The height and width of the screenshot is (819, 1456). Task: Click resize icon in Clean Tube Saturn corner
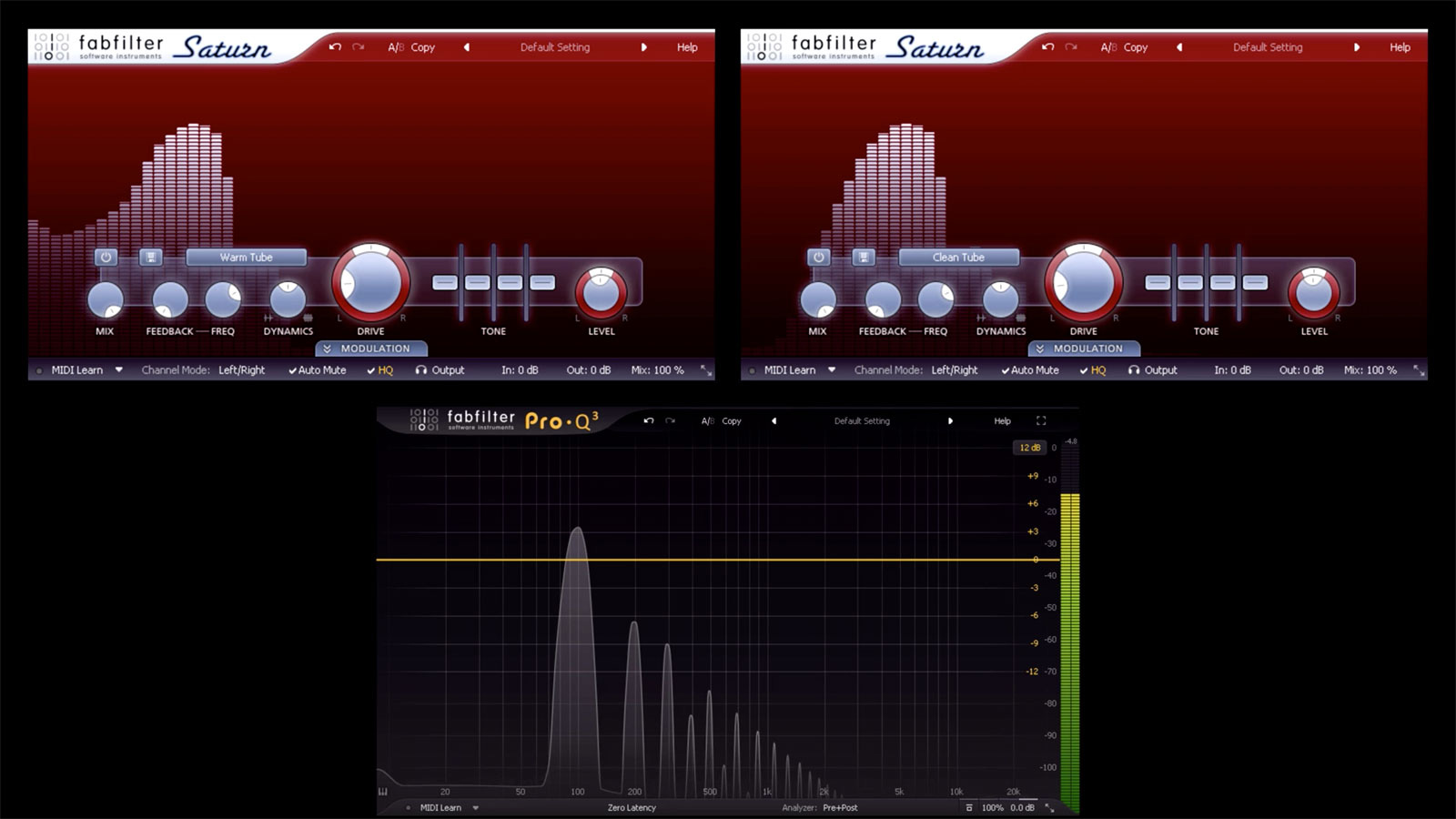coord(1418,370)
